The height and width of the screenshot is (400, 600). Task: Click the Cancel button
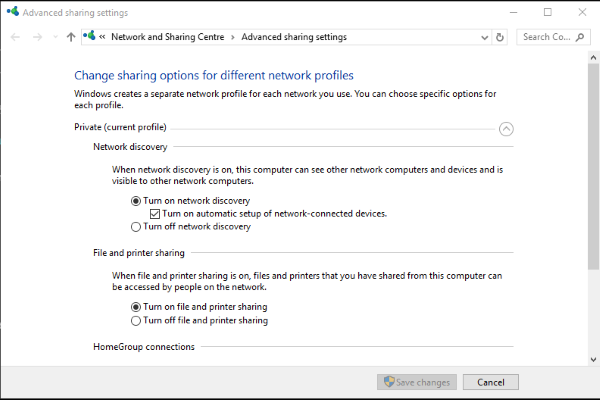pos(491,382)
